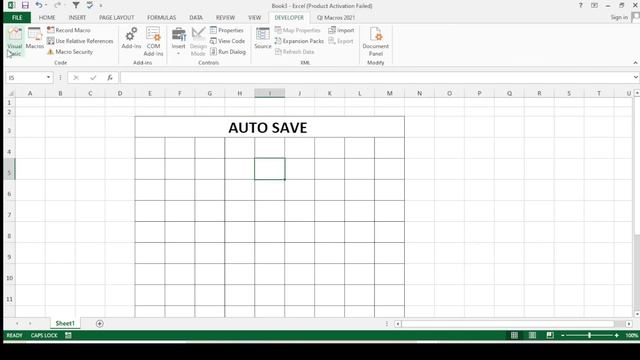Click the zoom out minus button
The height and width of the screenshot is (360, 640).
click(563, 336)
